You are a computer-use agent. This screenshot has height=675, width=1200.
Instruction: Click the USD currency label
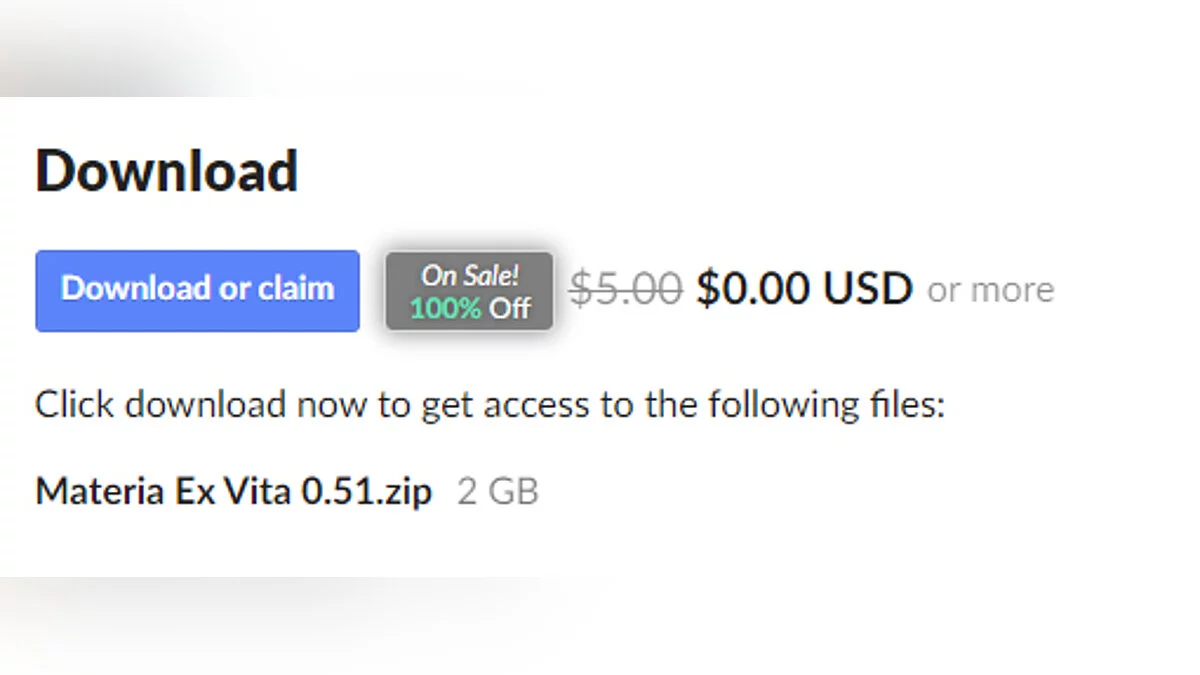pyautogui.click(x=867, y=289)
